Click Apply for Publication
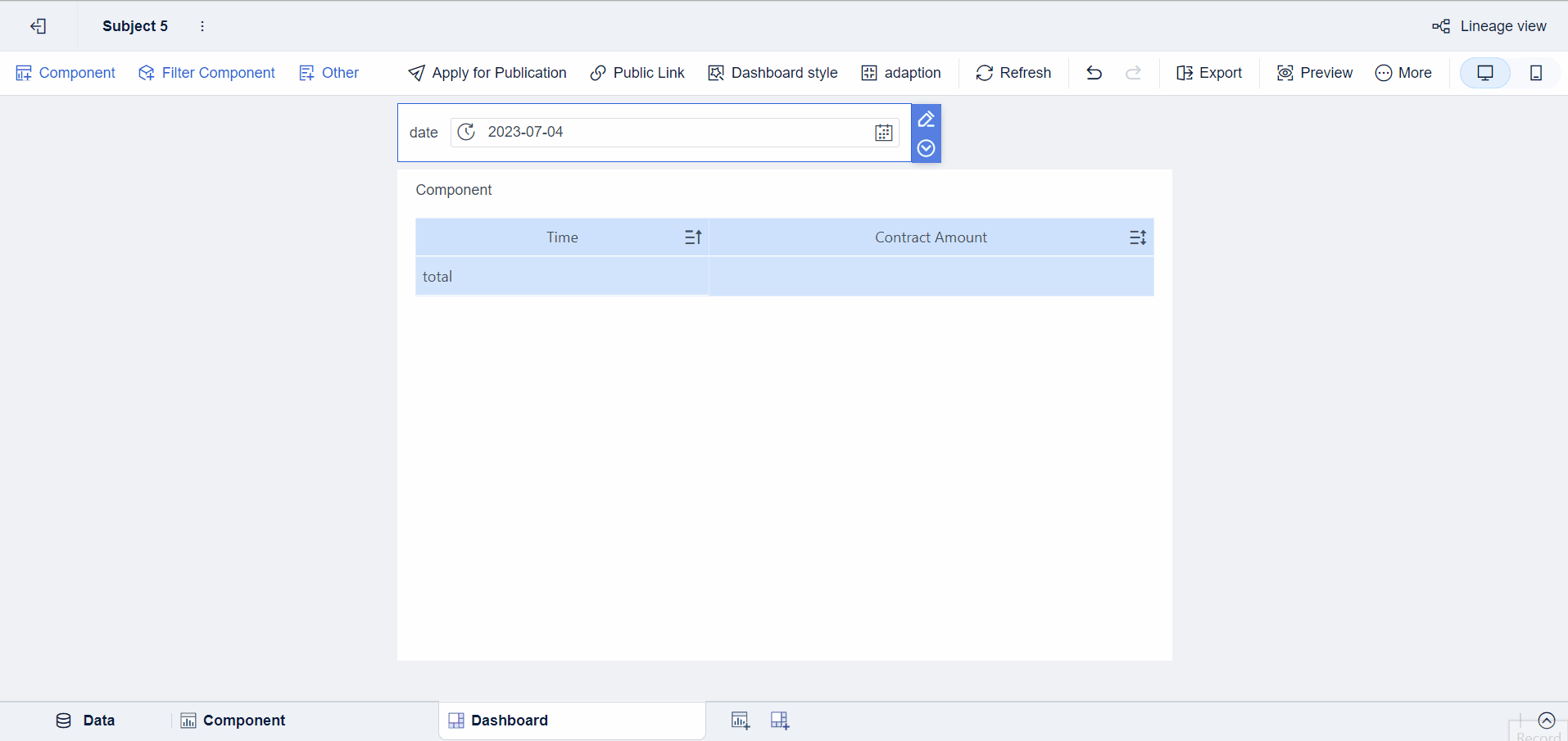Image resolution: width=1568 pixels, height=741 pixels. click(x=487, y=73)
